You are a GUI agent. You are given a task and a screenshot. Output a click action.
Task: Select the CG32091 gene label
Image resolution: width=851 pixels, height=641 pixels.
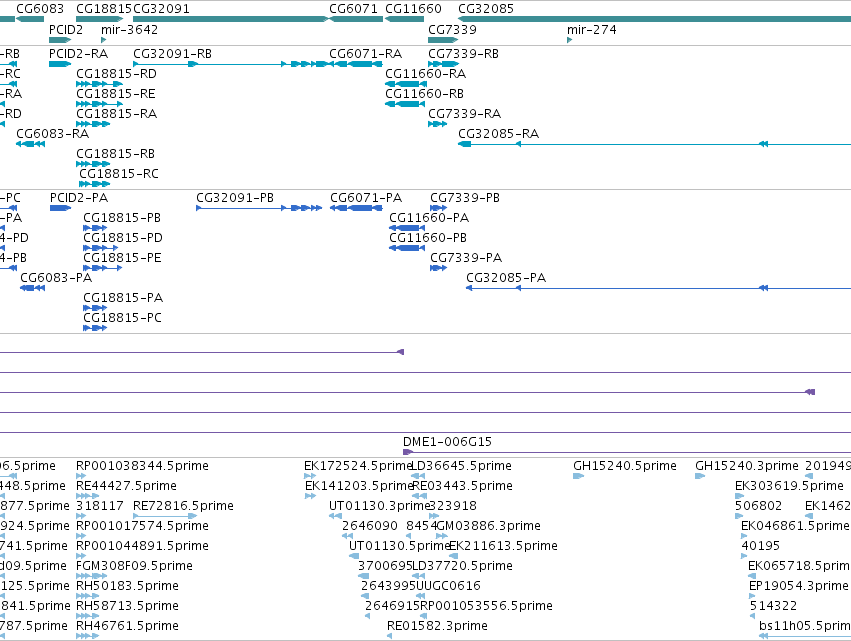coord(161,9)
